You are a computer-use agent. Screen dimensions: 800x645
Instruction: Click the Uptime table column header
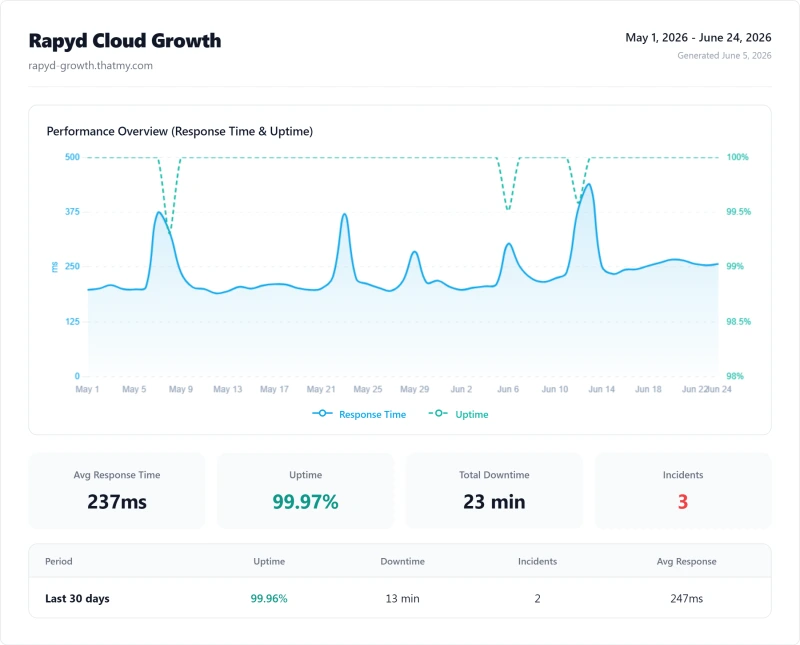[269, 561]
